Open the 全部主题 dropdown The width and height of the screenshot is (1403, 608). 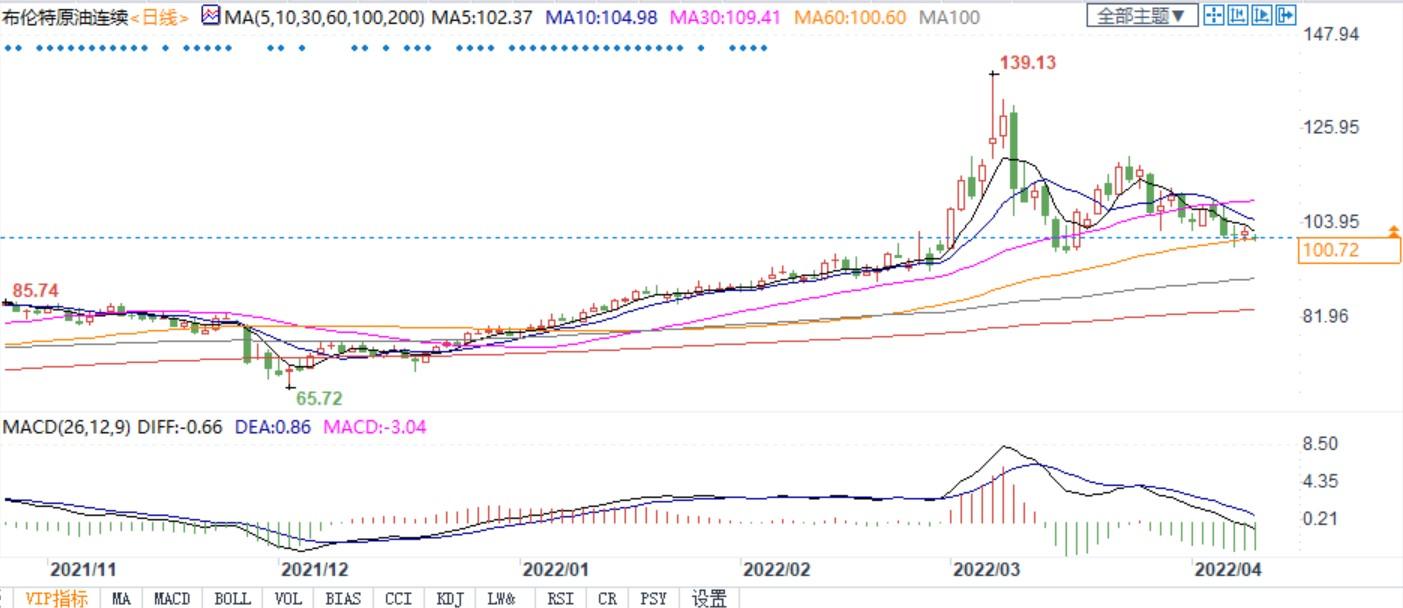(1142, 15)
